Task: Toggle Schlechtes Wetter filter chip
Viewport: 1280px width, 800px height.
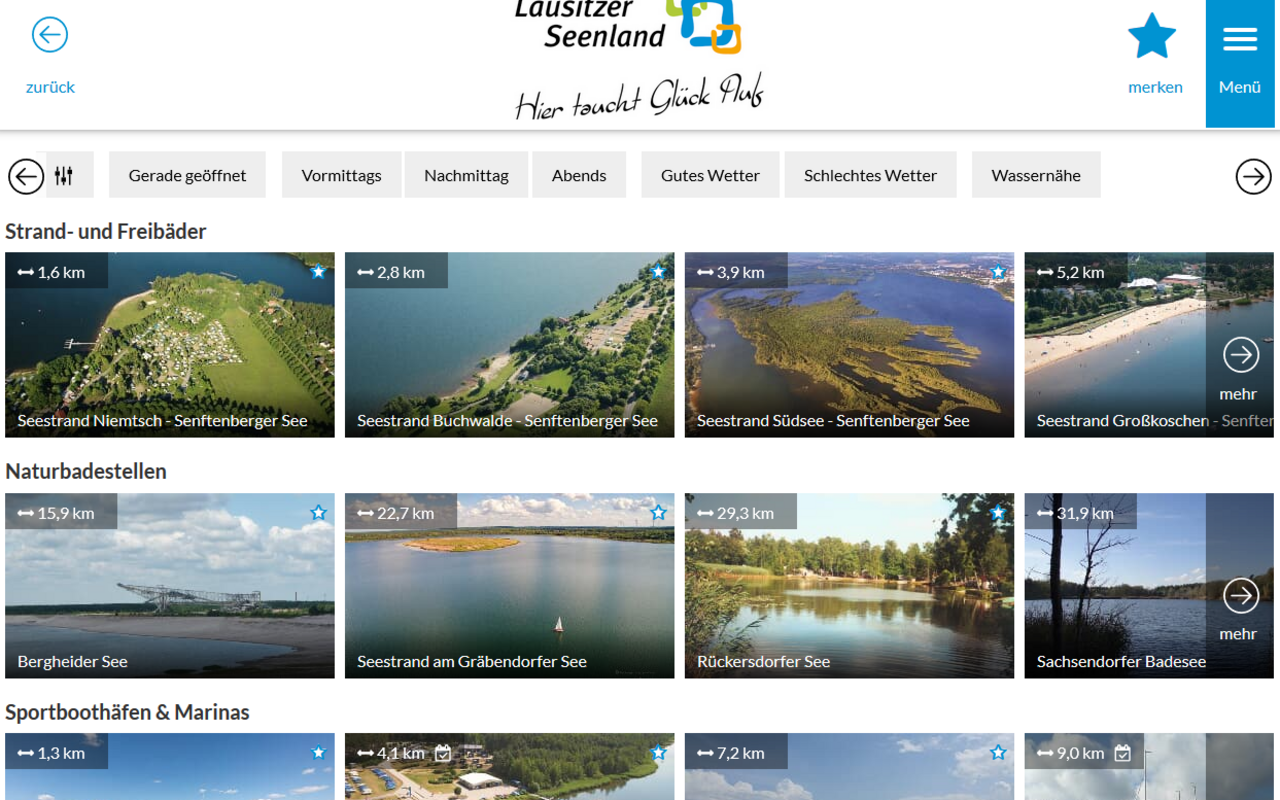Action: coord(870,175)
